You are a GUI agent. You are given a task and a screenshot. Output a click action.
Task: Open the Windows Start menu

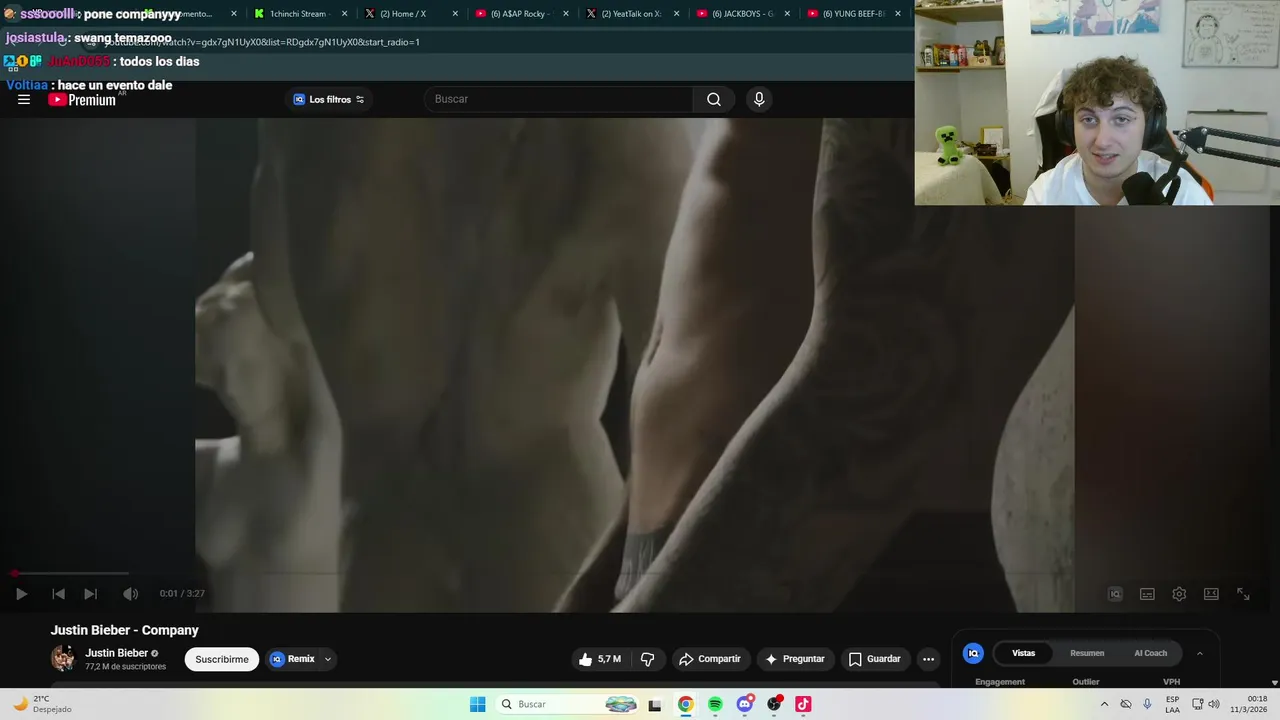(x=478, y=704)
